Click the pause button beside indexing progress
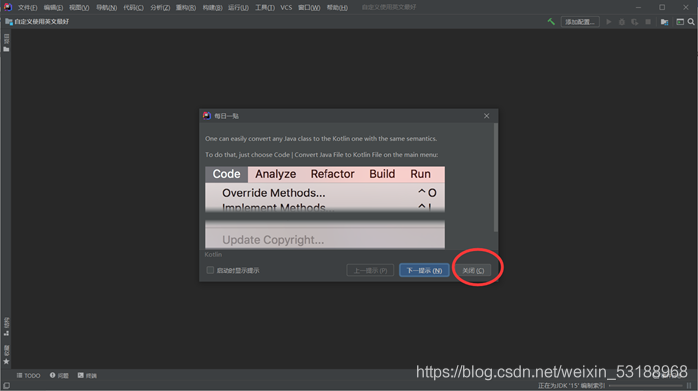This screenshot has width=698, height=391. 689,386
